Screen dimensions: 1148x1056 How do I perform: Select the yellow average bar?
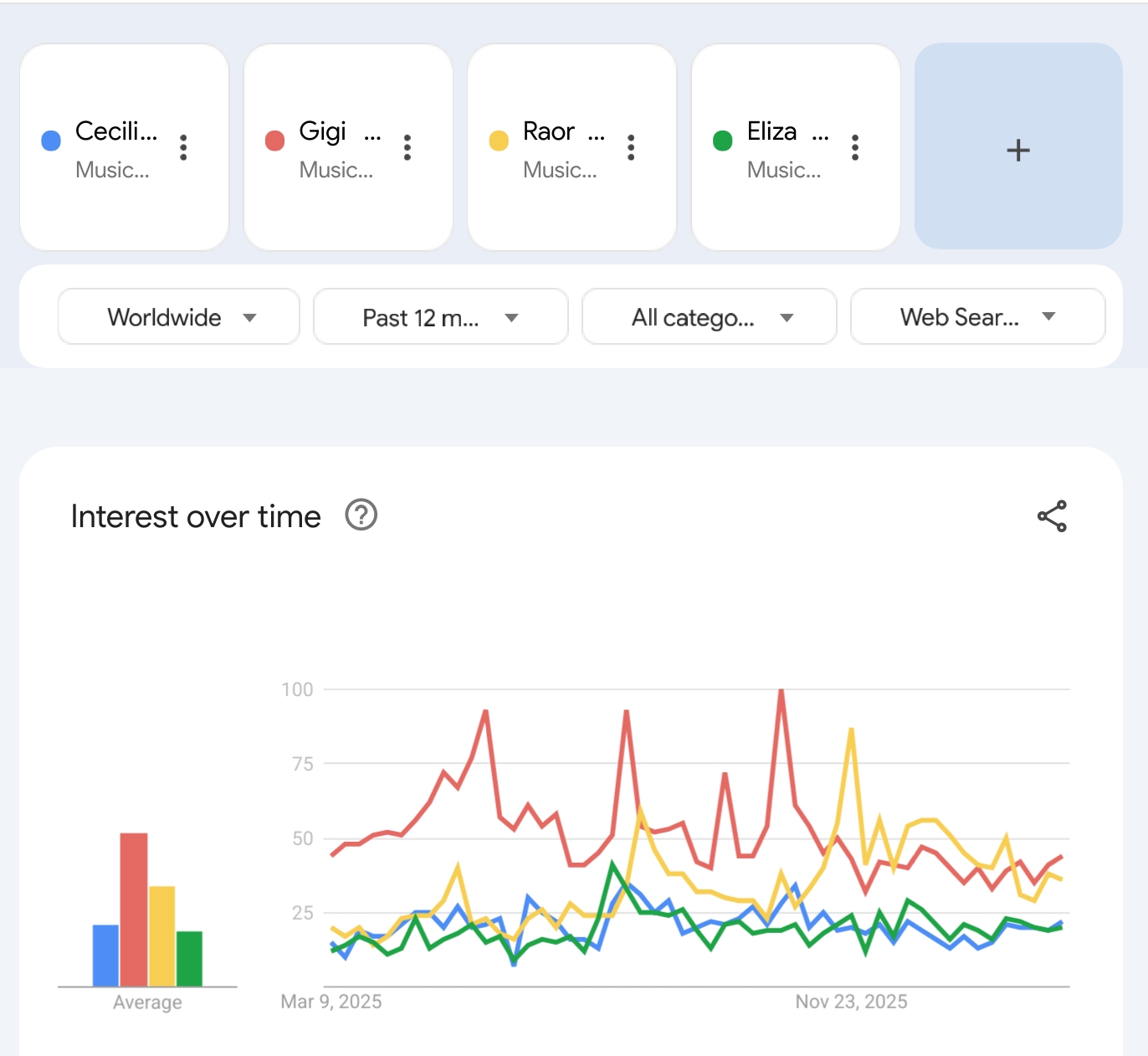[x=161, y=936]
